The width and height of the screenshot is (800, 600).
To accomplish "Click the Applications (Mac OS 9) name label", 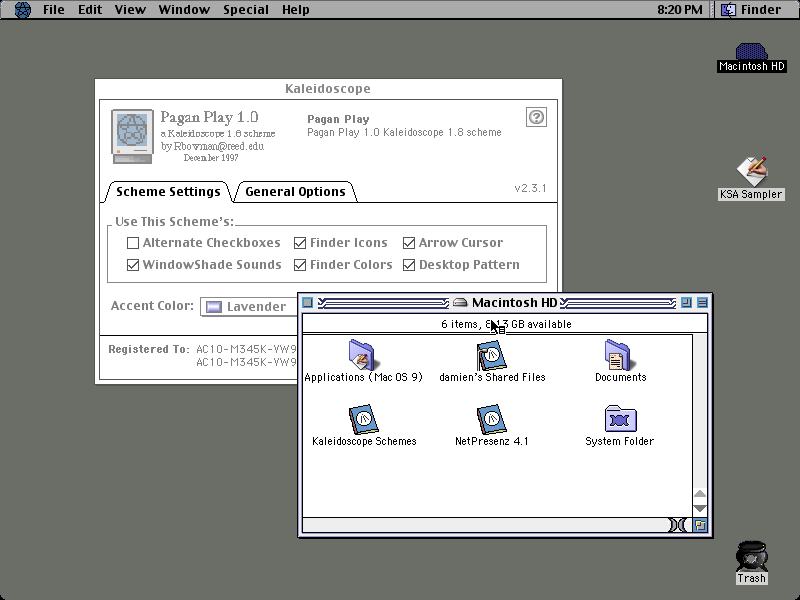I will [363, 378].
